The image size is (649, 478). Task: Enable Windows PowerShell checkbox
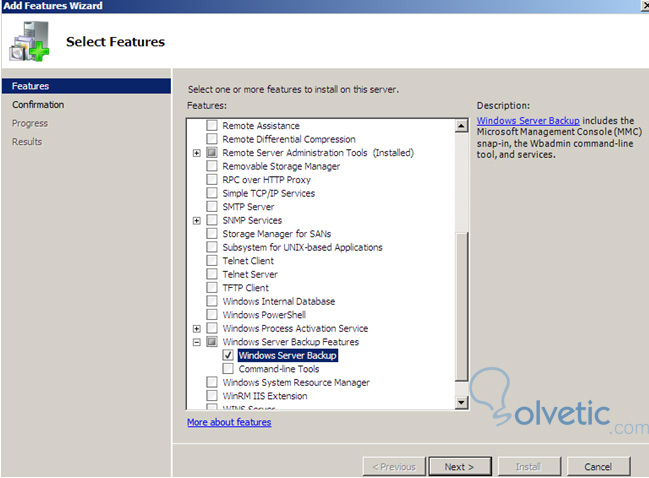tap(212, 315)
